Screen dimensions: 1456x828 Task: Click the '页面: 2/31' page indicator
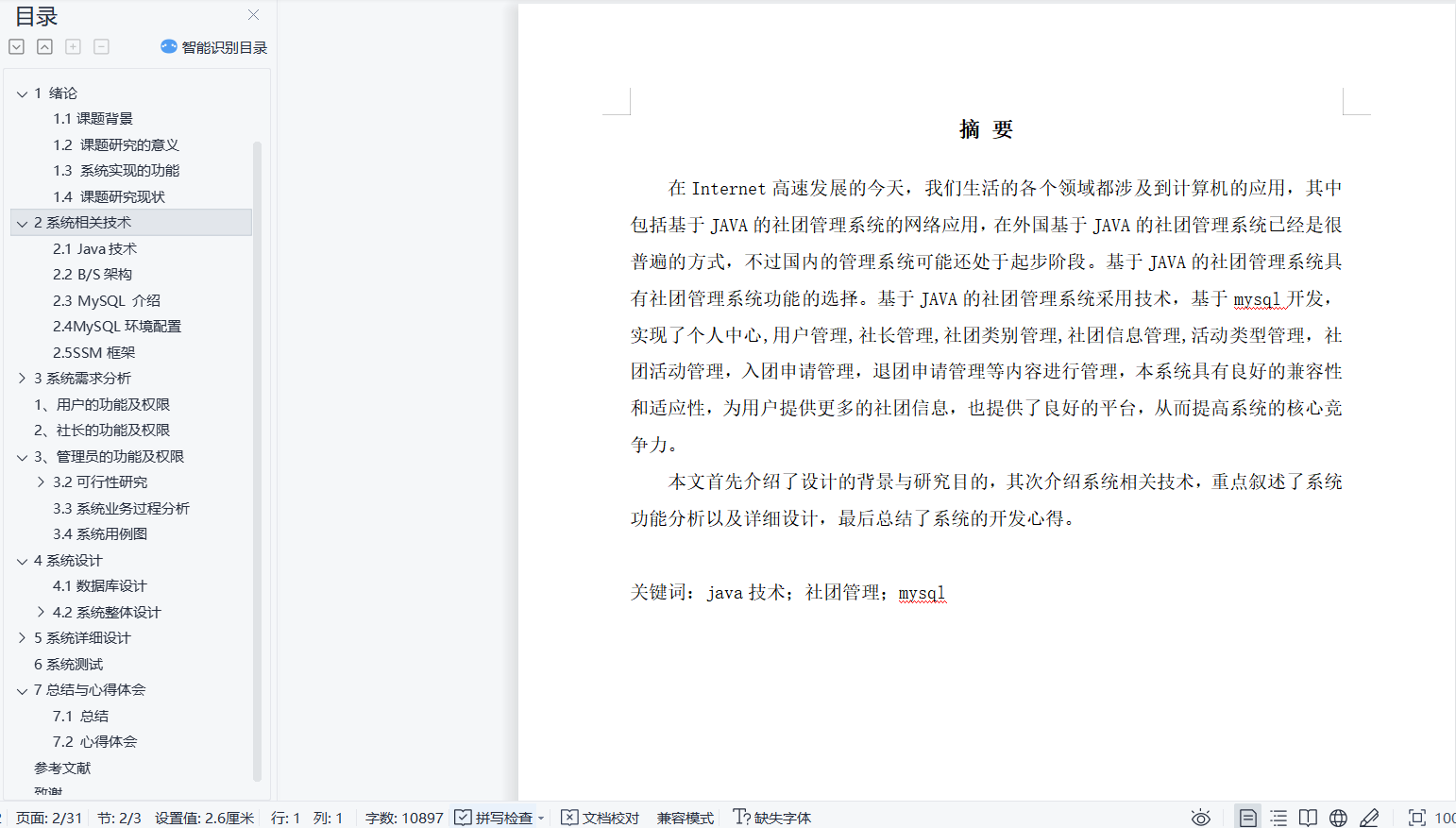coord(49,818)
